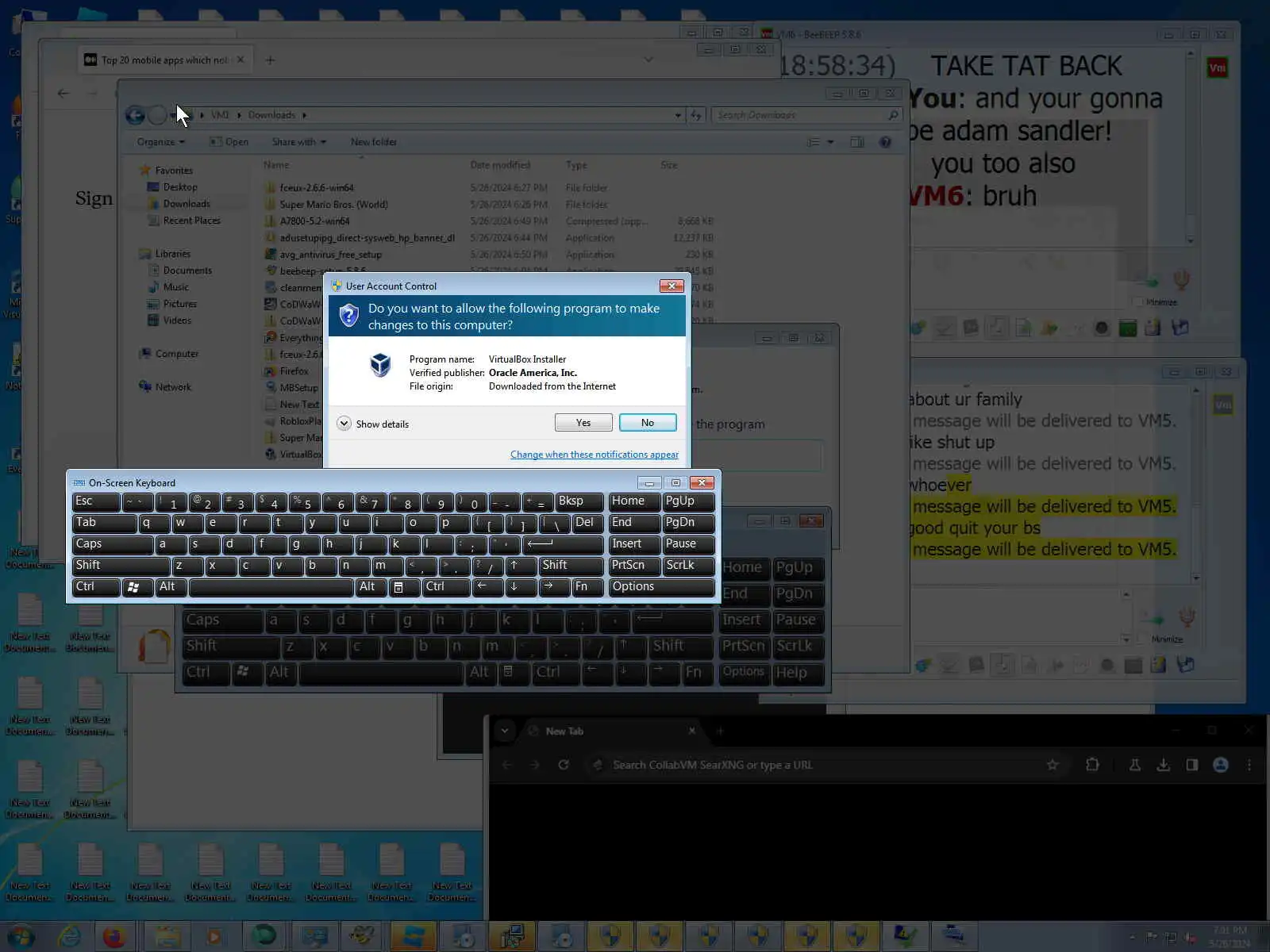Click the microphone icon in the VM6 chat window
This screenshot has width=1270, height=952.
tap(1182, 280)
